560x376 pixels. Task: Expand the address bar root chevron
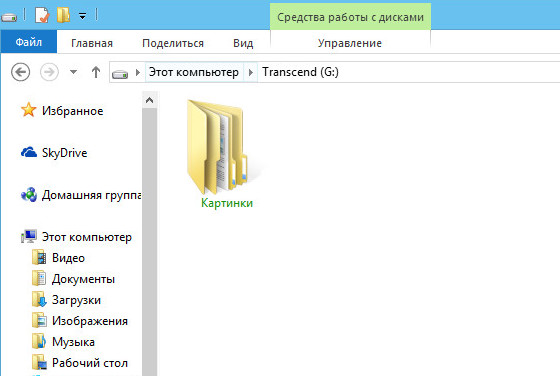[x=138, y=72]
